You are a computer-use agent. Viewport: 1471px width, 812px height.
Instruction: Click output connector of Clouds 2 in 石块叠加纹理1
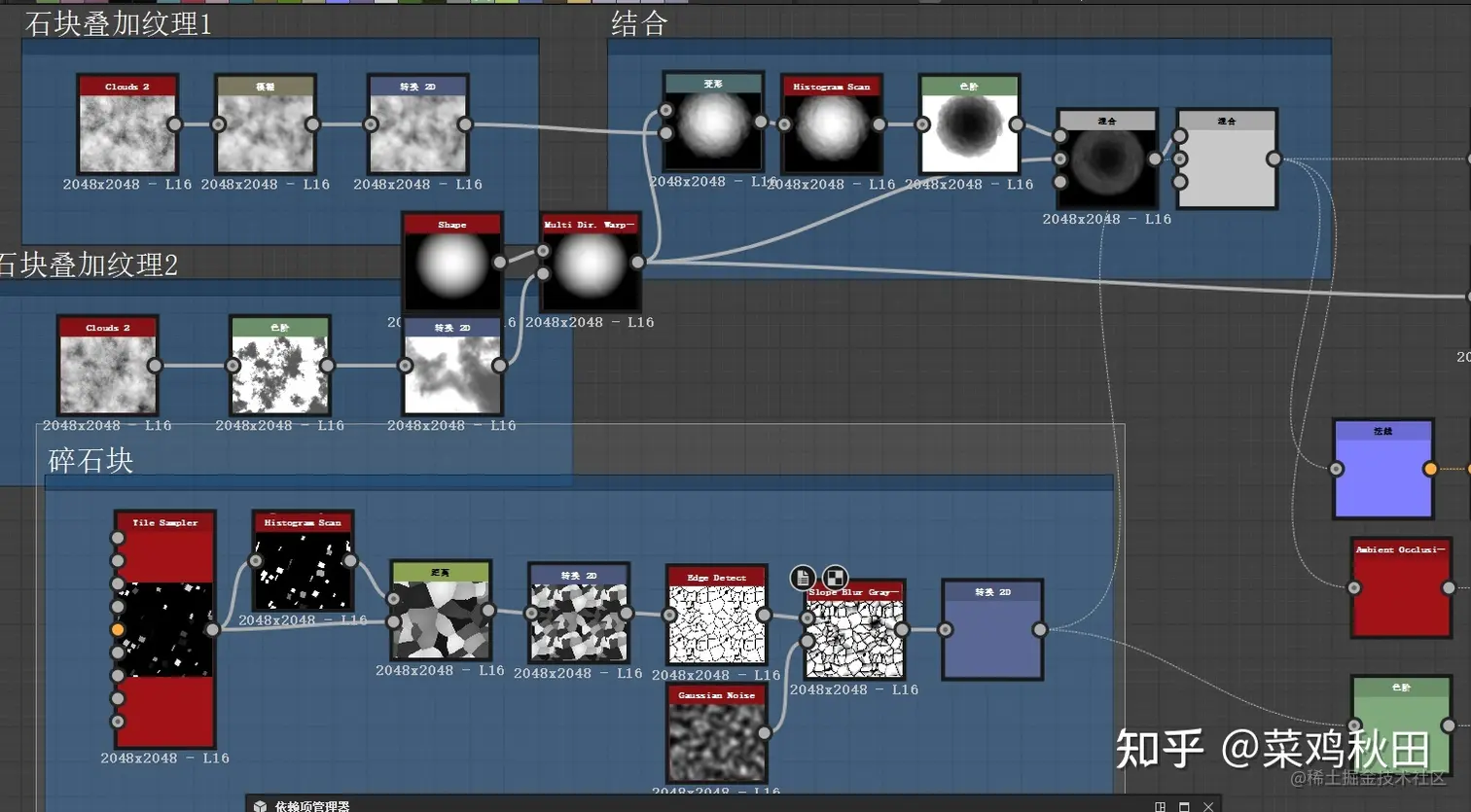174,124
